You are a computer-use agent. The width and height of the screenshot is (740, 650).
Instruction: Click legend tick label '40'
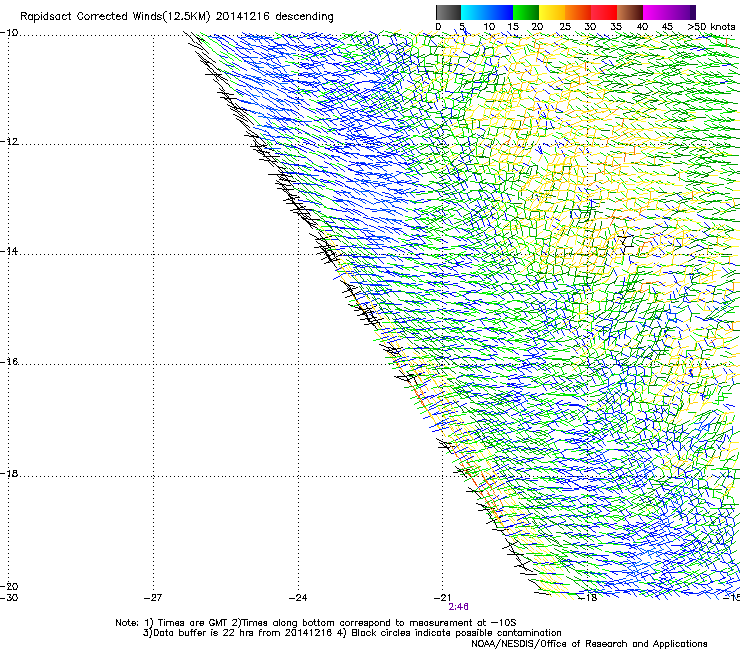tap(642, 26)
